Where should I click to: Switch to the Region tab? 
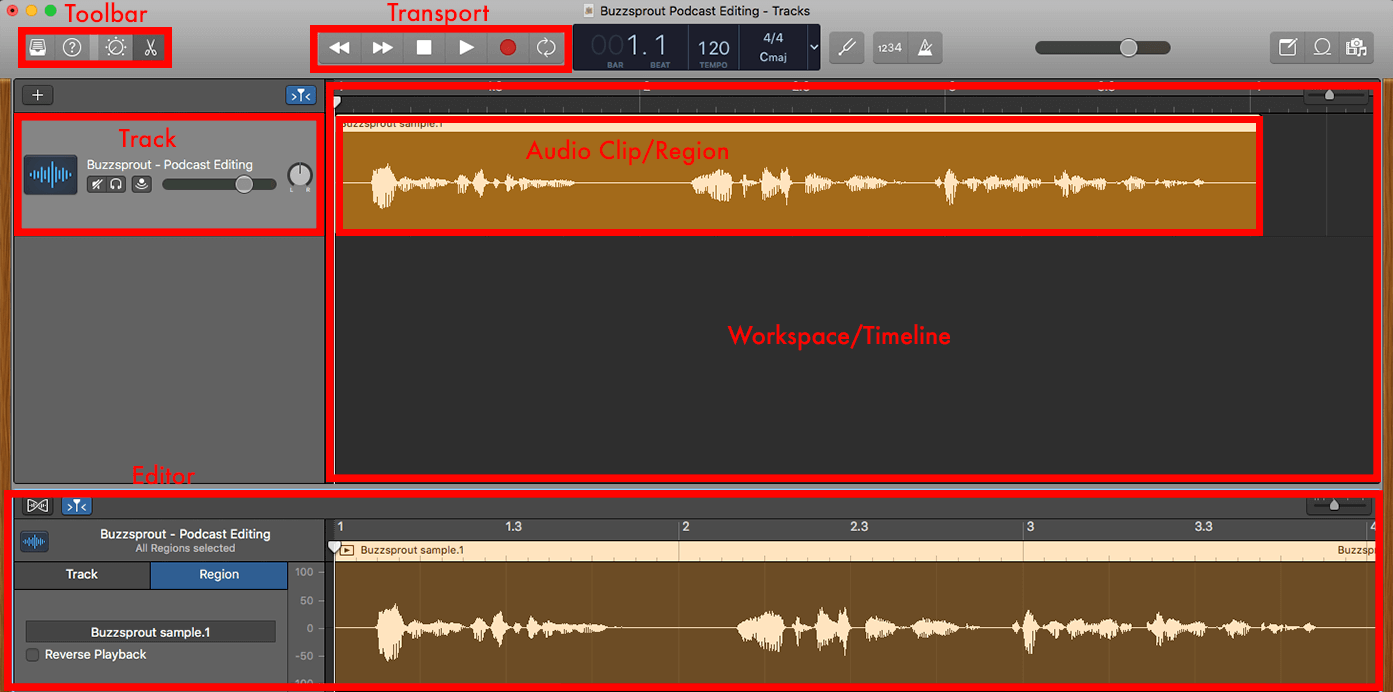point(218,575)
